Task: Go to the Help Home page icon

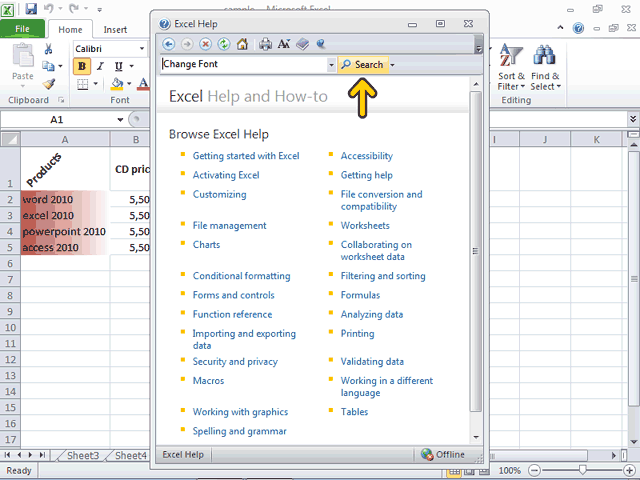Action: pyautogui.click(x=242, y=44)
